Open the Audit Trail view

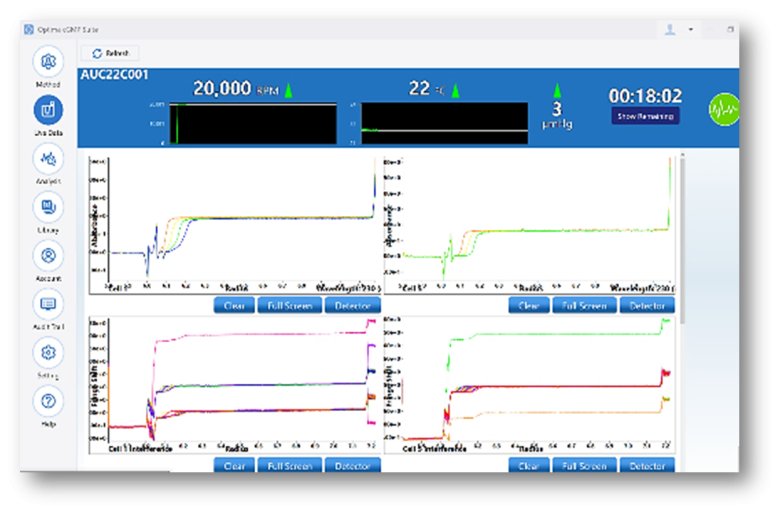48,303
